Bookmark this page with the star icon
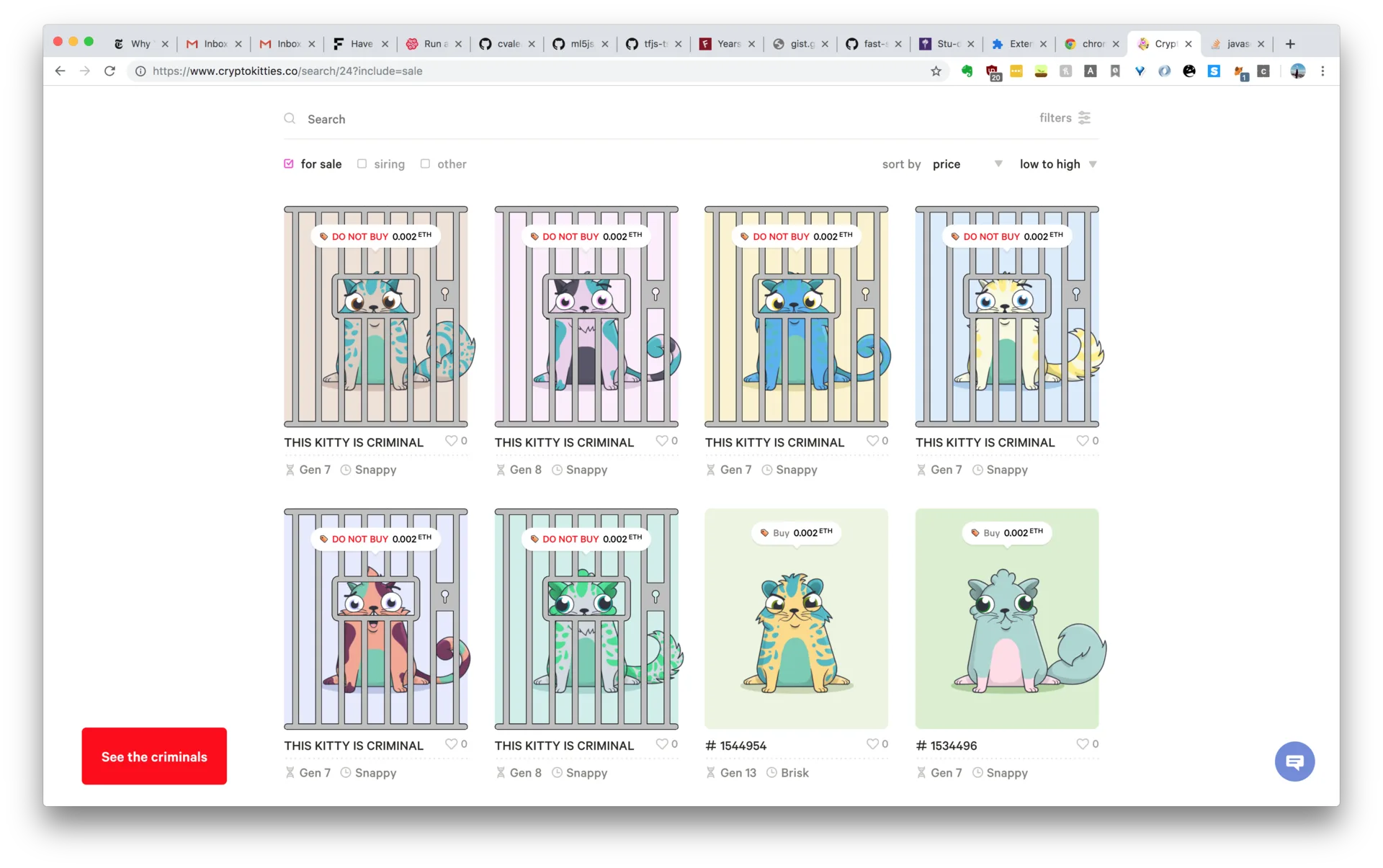Screen dimensions: 1383x868 936,71
